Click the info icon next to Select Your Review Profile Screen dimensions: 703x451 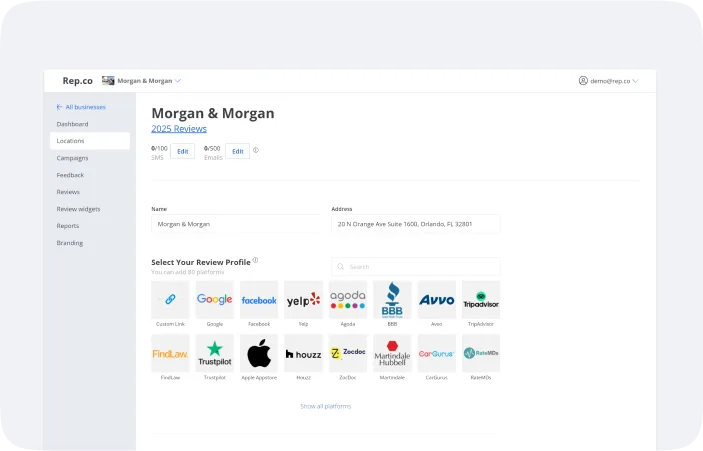[255, 260]
